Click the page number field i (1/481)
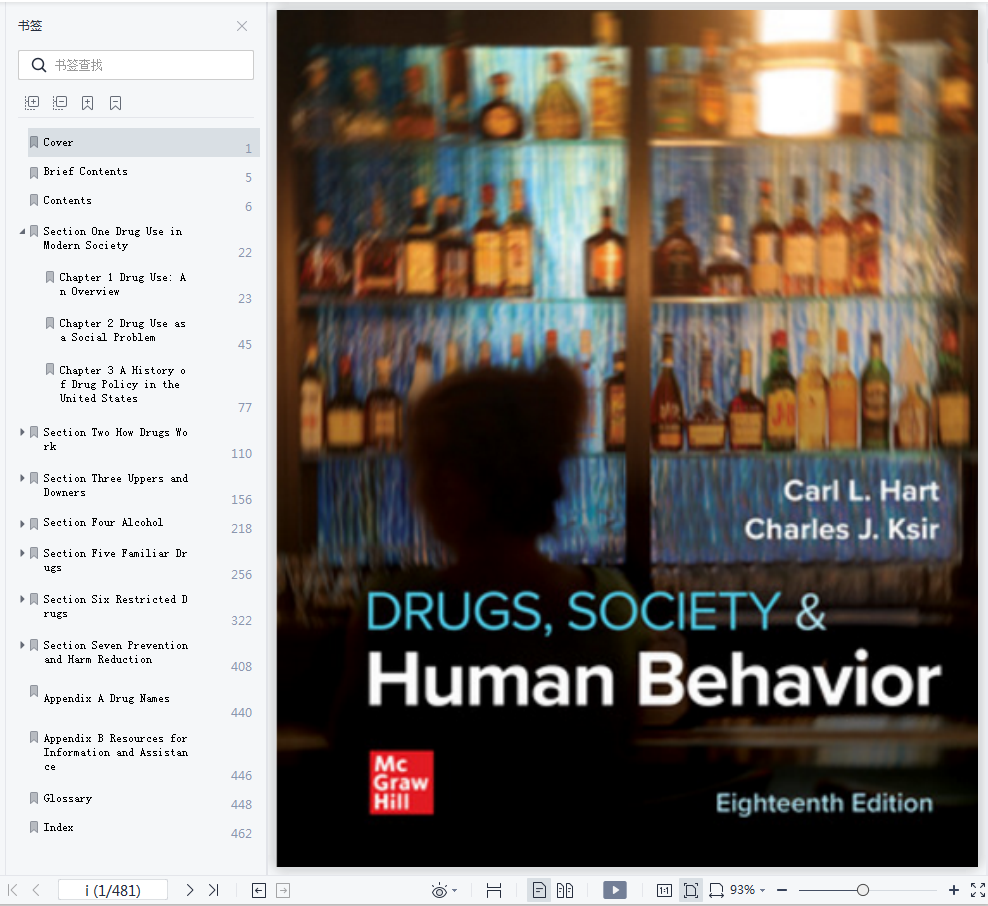Screen dimensions: 988x906 point(113,890)
